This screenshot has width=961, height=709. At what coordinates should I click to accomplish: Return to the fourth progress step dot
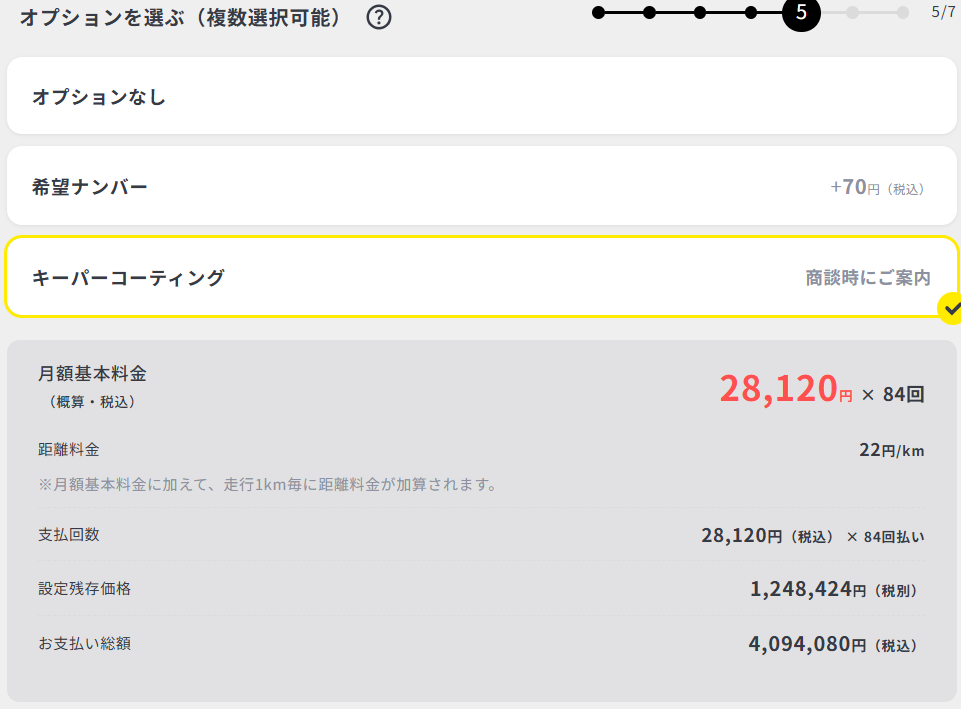pos(751,13)
